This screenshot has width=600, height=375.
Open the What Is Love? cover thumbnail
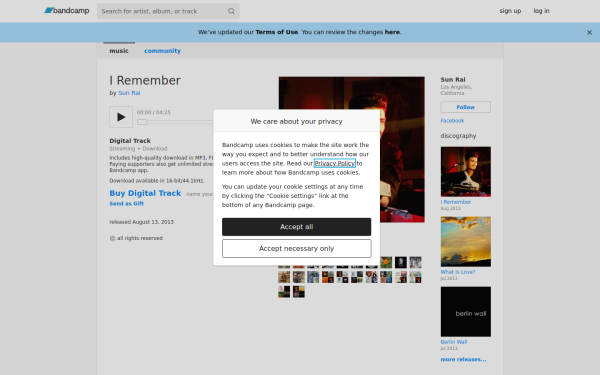point(466,242)
